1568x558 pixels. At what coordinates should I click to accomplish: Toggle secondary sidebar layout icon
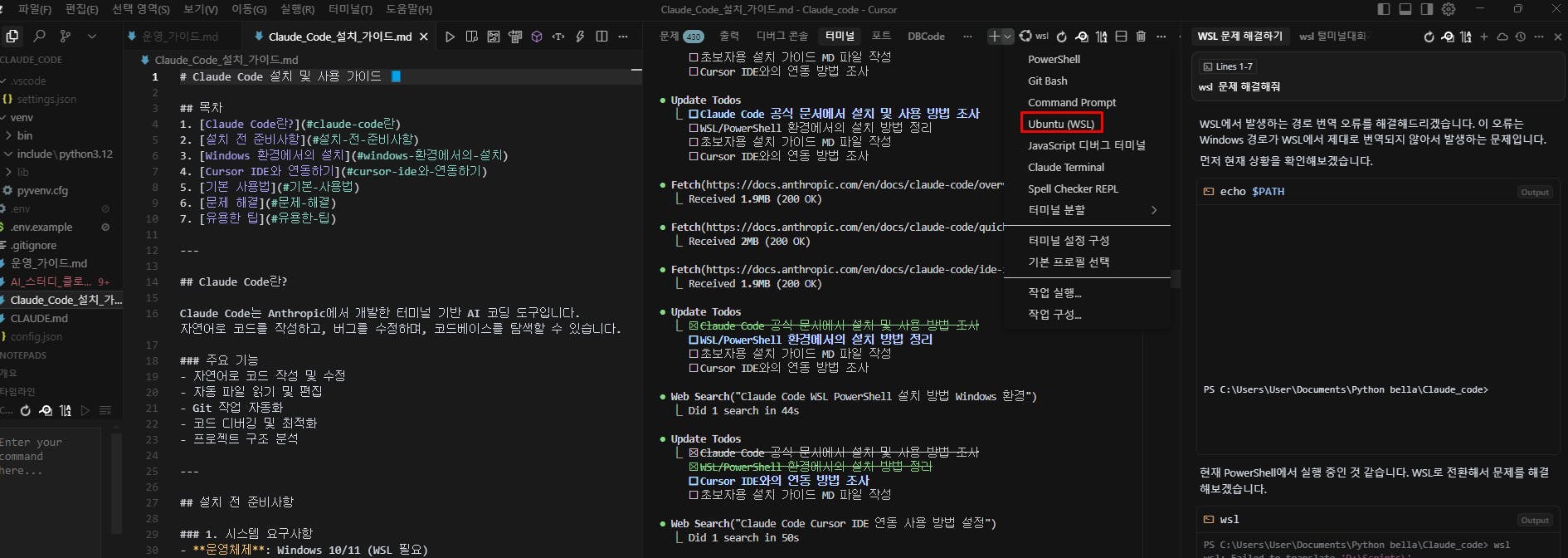tap(1426, 9)
